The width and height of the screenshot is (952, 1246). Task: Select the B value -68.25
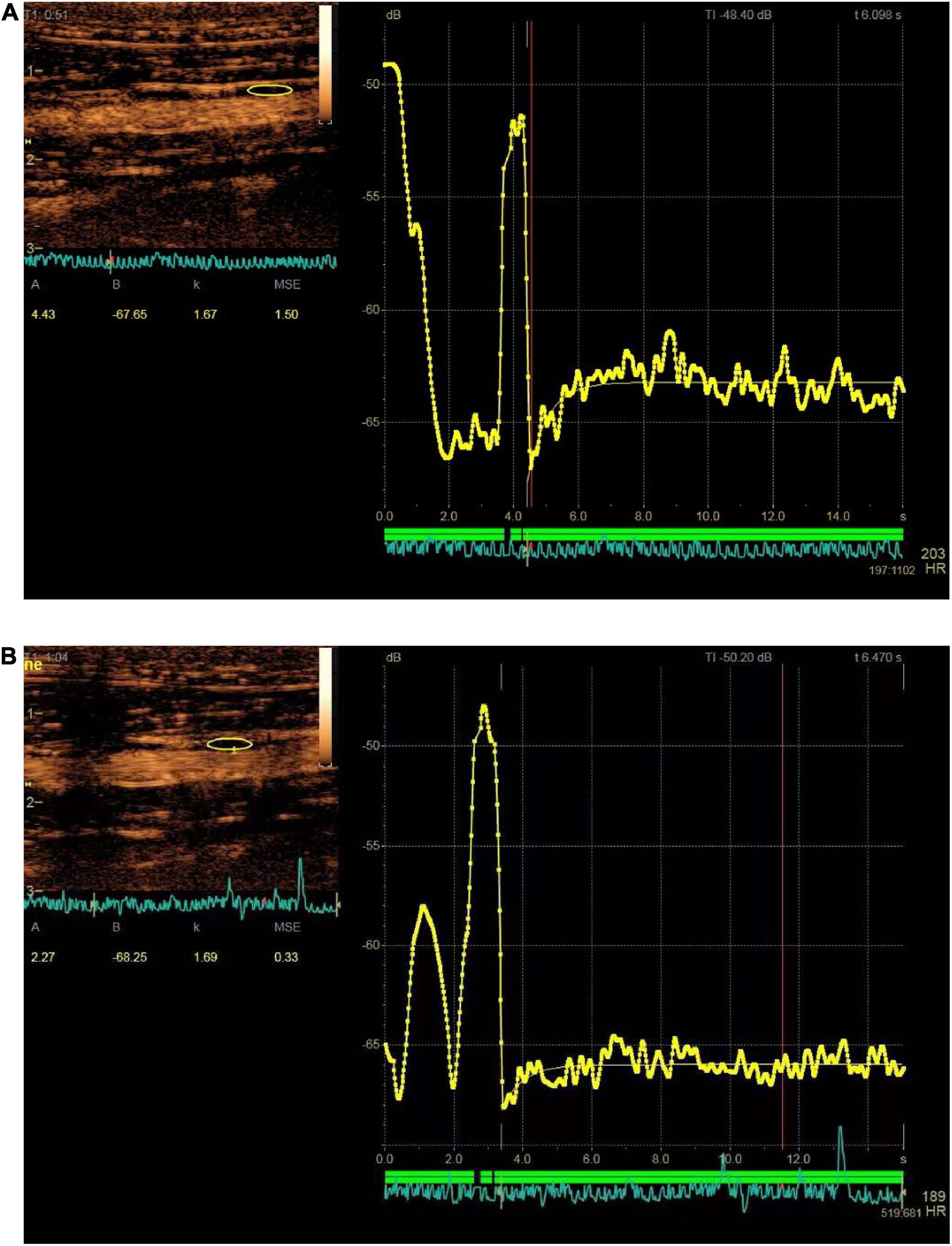coord(130,957)
